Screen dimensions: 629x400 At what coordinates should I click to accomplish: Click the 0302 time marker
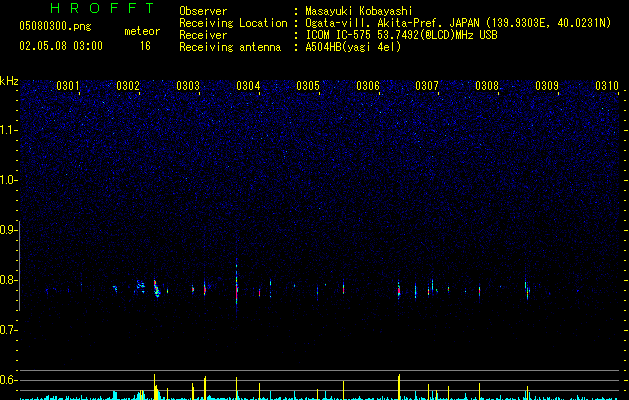pos(128,86)
